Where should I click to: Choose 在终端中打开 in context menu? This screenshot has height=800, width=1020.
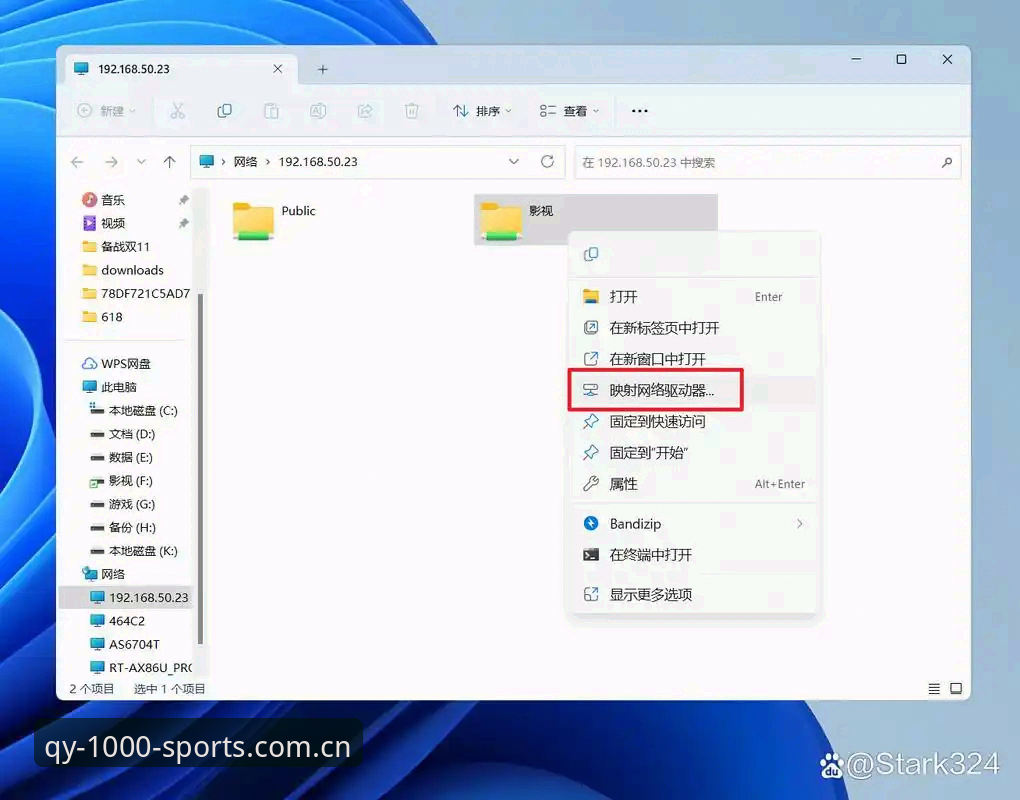[693, 555]
